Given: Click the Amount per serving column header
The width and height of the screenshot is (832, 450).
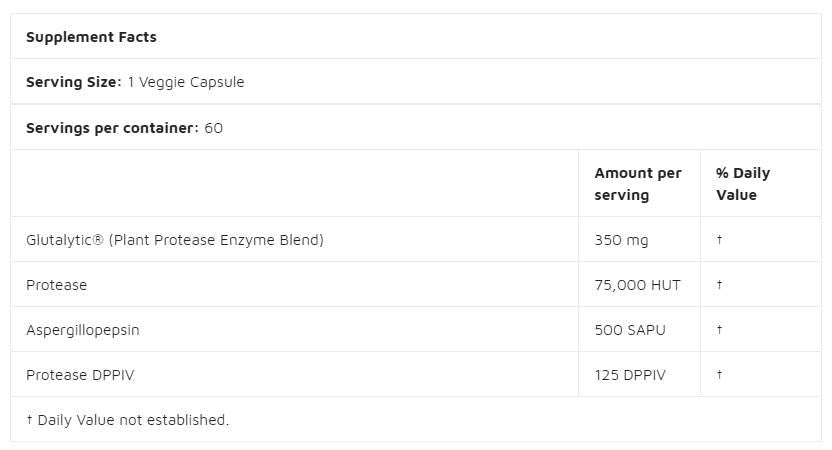Looking at the screenshot, I should click(x=638, y=184).
